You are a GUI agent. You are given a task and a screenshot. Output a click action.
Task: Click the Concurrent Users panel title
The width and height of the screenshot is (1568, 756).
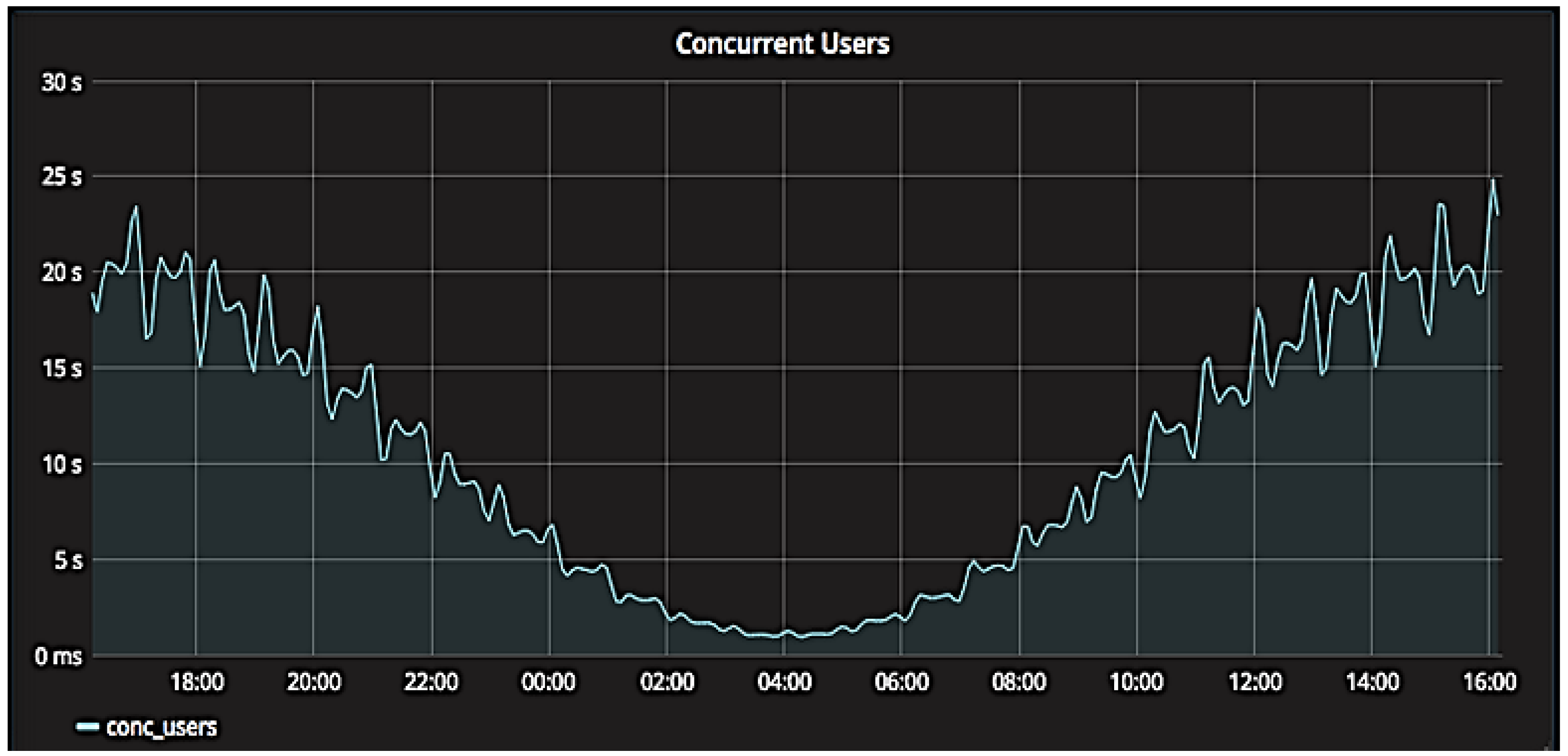click(782, 44)
